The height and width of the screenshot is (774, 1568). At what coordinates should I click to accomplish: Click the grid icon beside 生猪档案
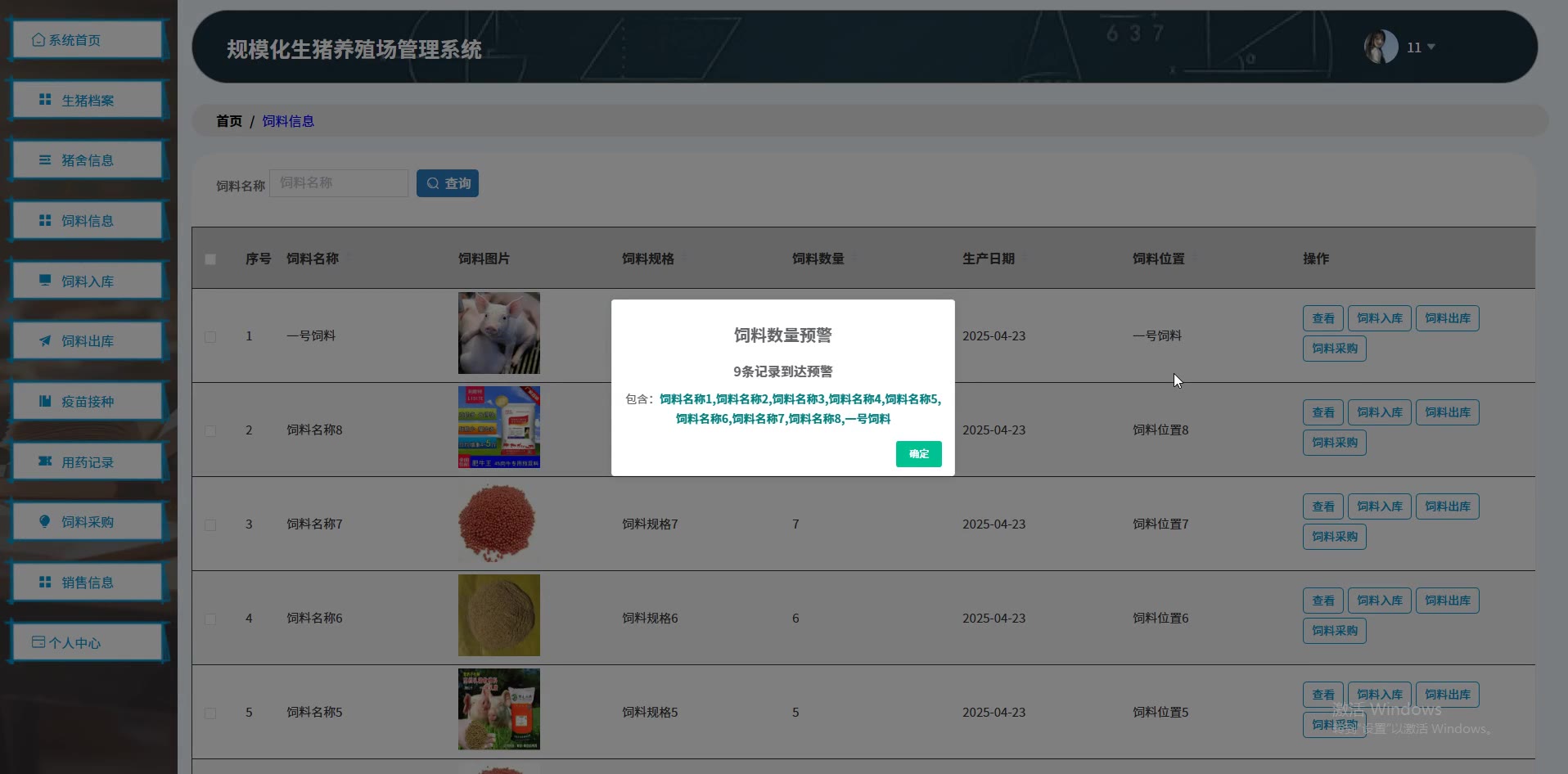[x=45, y=100]
